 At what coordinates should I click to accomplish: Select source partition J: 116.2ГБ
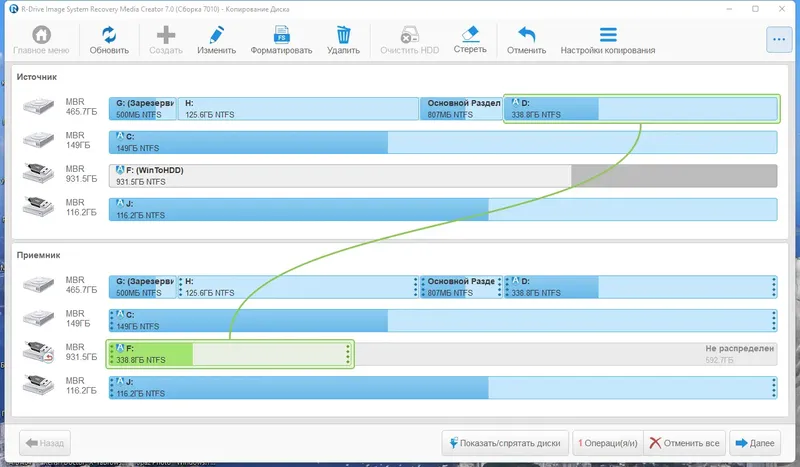coord(443,209)
